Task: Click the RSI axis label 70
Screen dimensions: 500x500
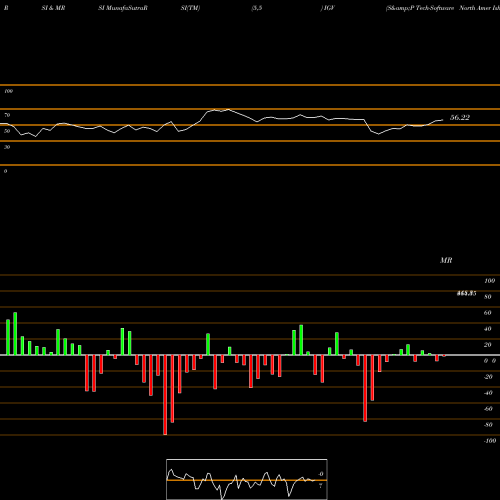Action: [7, 115]
